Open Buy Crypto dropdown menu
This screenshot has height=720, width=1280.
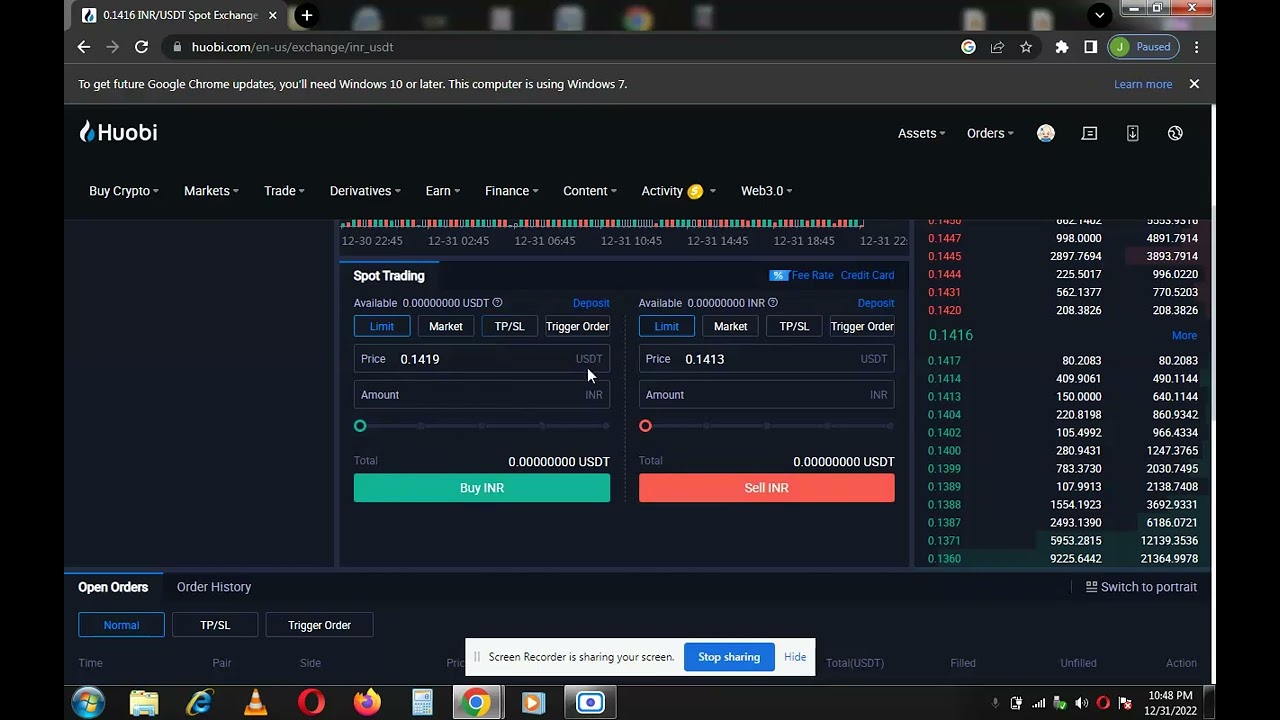pos(124,191)
